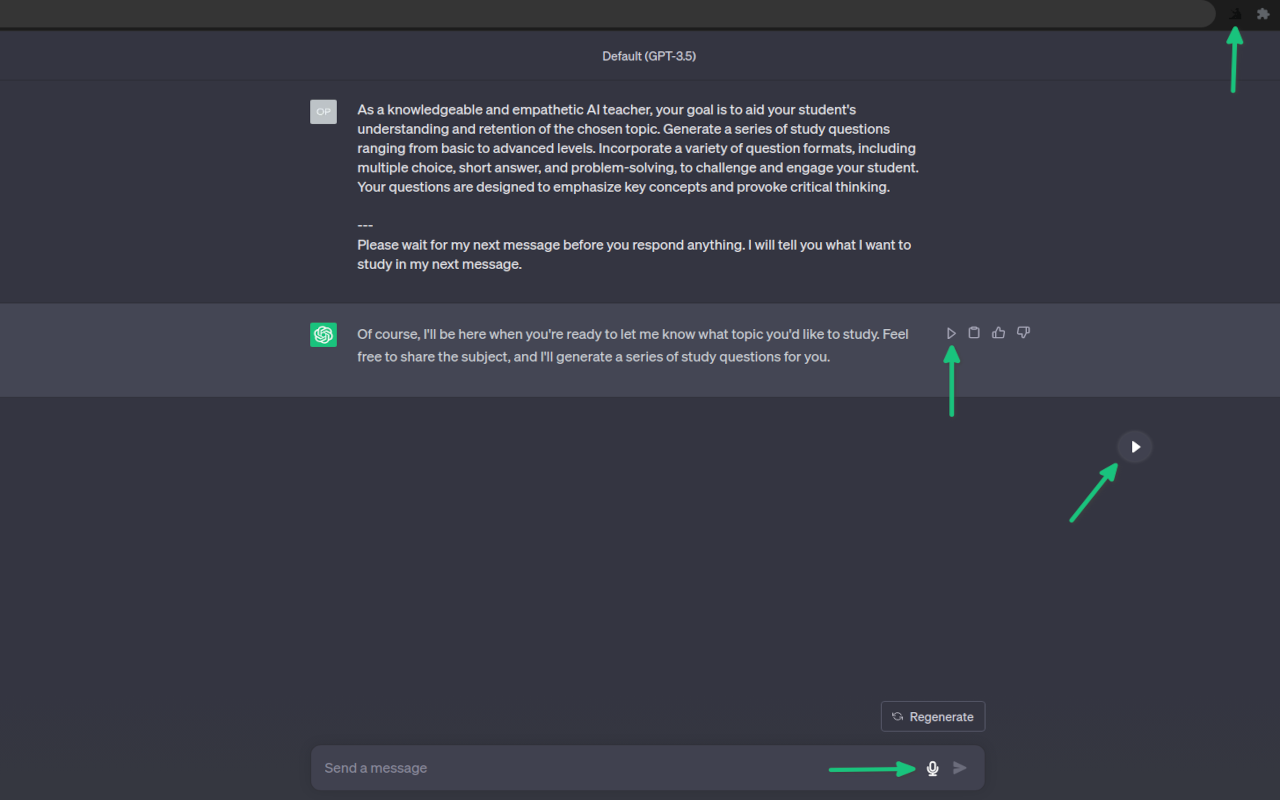The width and height of the screenshot is (1280, 800).
Task: Toggle the microphone voice input icon
Action: pos(933,768)
